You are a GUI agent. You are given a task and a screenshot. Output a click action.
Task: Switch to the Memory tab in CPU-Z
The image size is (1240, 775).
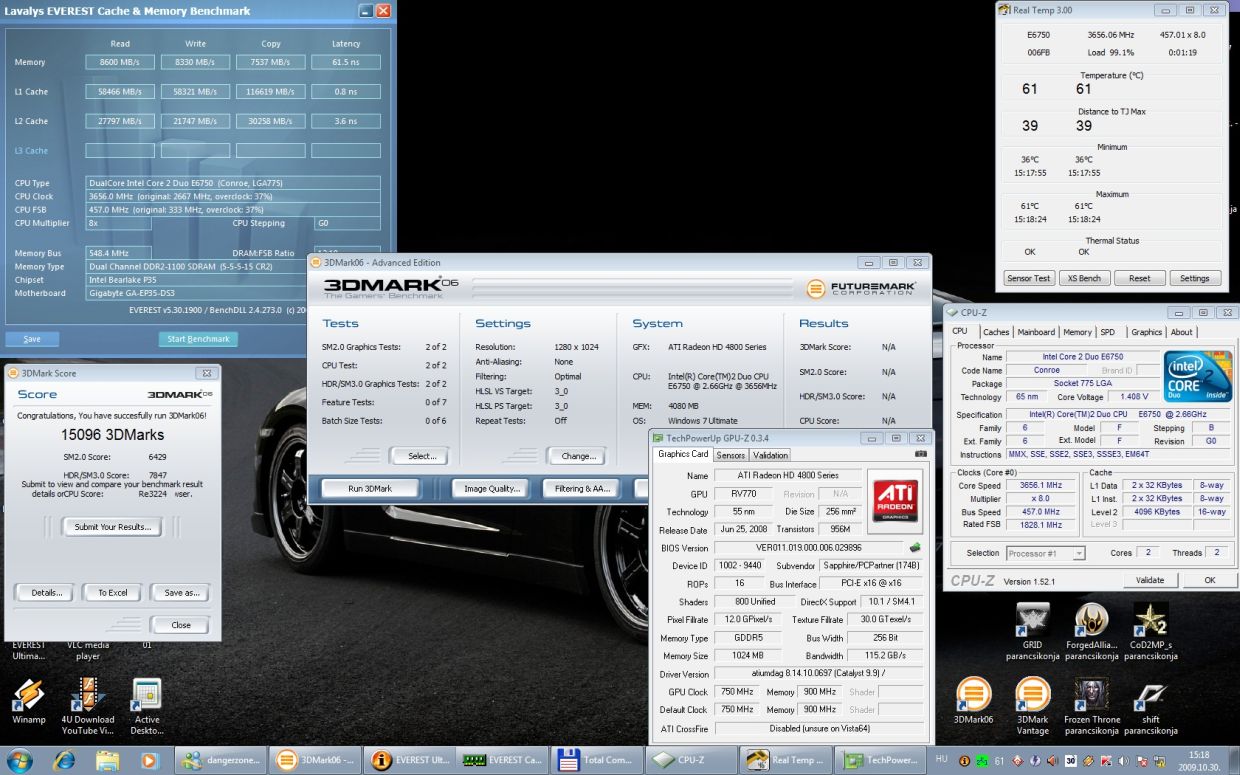tap(1077, 332)
